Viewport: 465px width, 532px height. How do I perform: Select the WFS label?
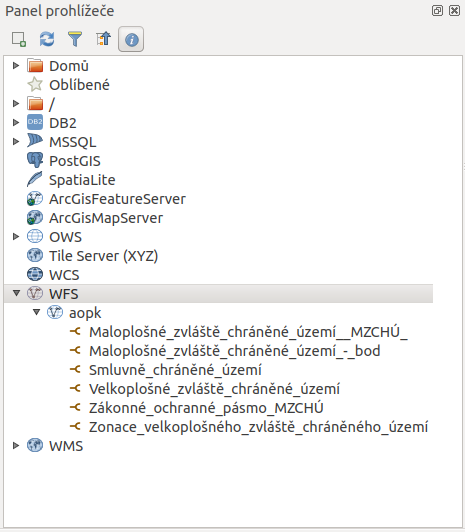[64, 294]
